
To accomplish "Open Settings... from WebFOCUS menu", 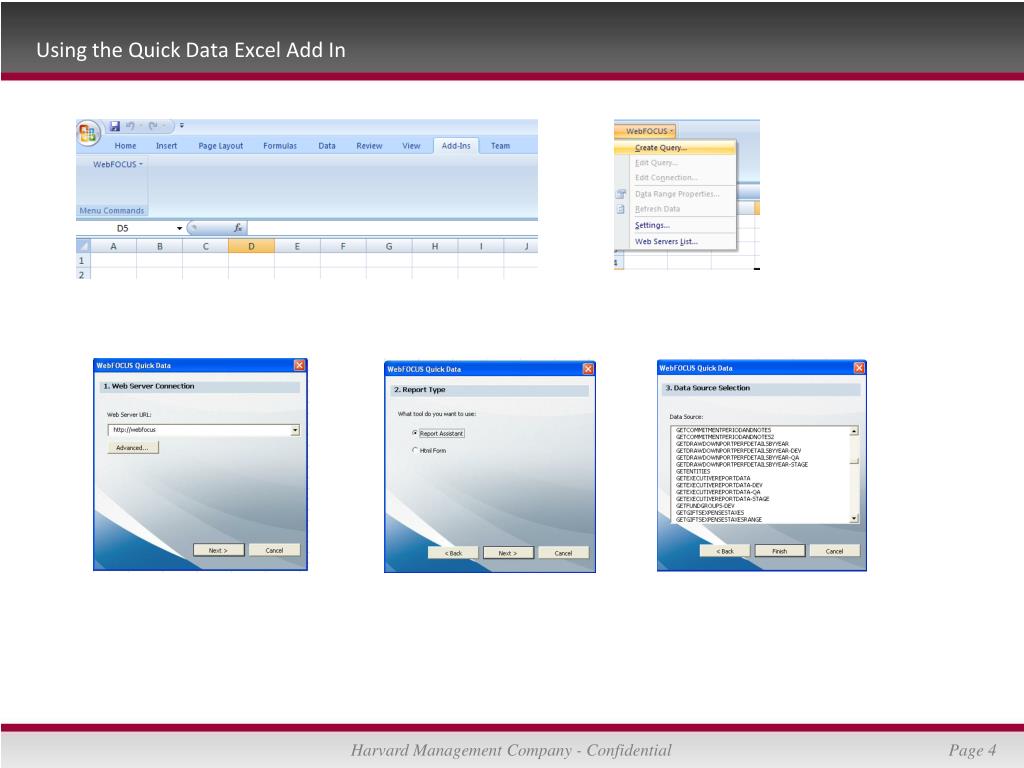I will [675, 225].
